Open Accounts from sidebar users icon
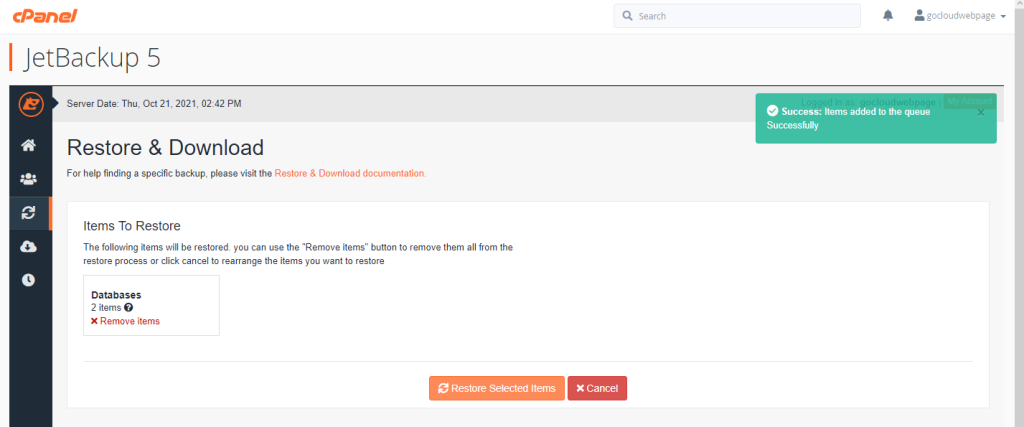Screen dimensions: 1024x427 29,179
